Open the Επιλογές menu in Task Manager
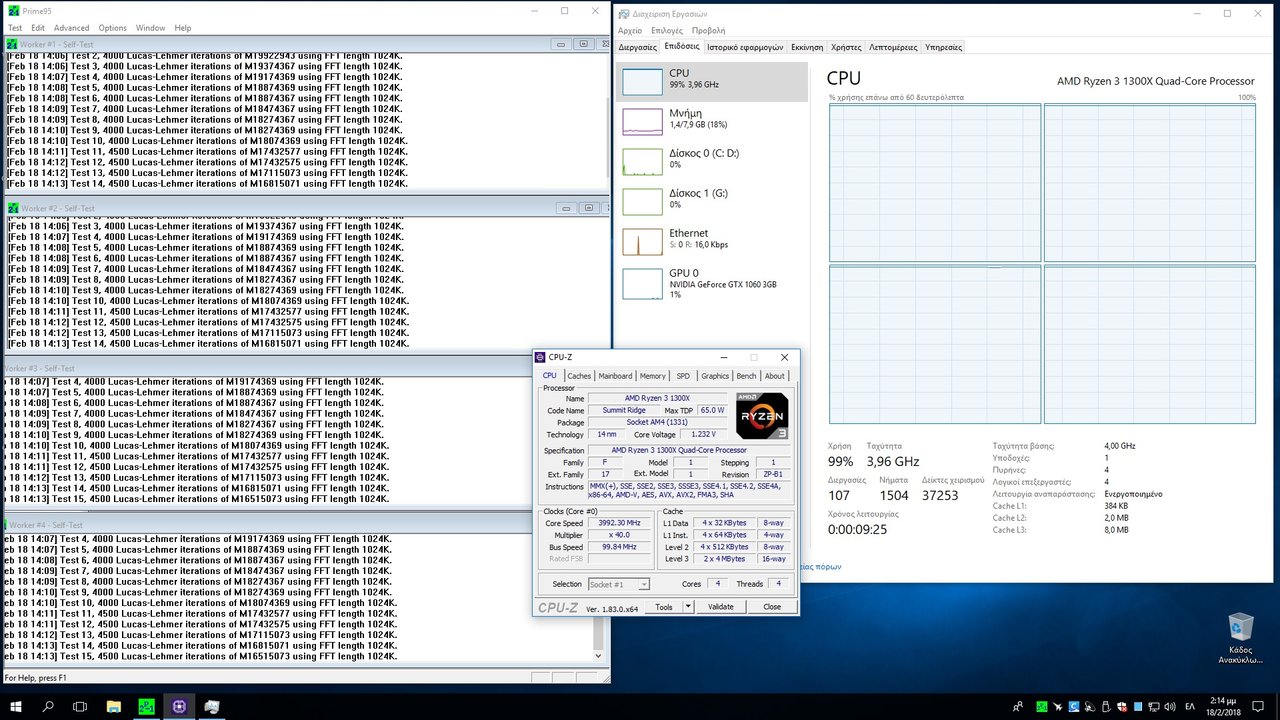This screenshot has width=1280, height=720. 667,31
